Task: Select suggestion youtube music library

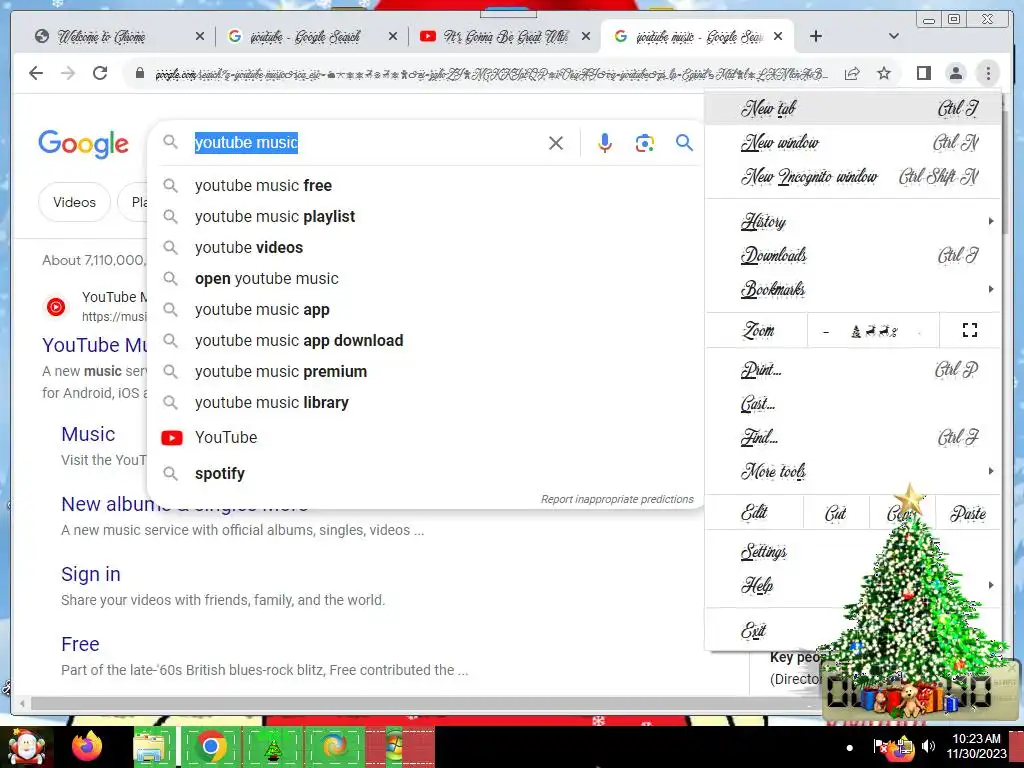Action: pyautogui.click(x=272, y=402)
